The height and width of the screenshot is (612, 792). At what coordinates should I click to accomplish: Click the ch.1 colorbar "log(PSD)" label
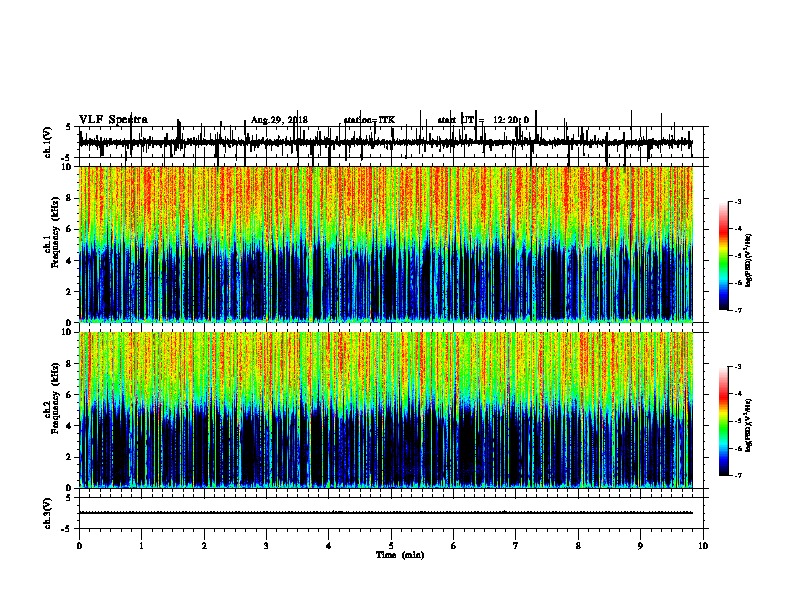tap(749, 260)
